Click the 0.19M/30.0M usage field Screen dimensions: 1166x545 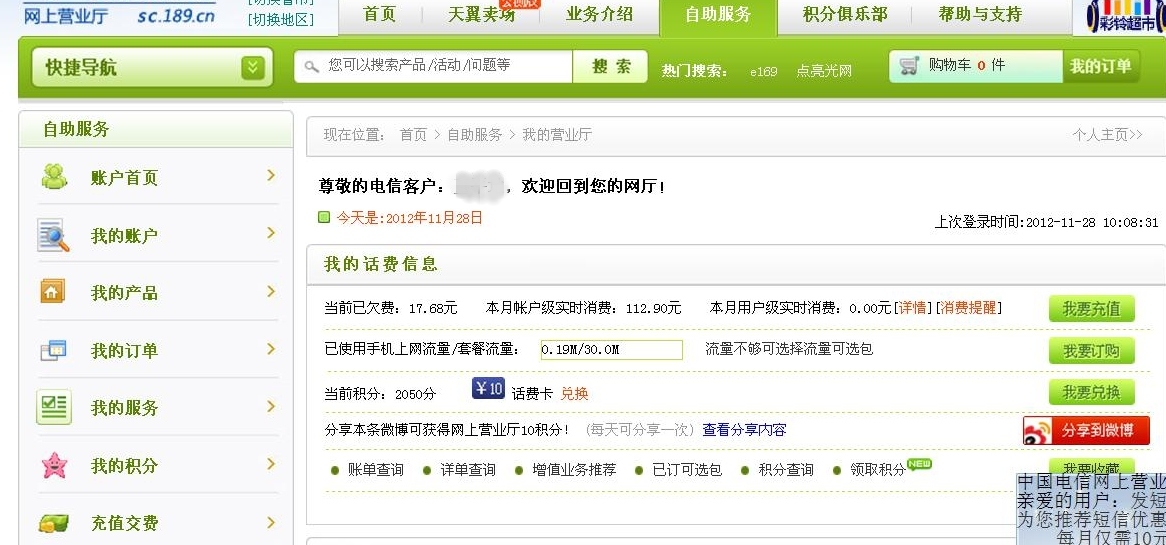[611, 349]
